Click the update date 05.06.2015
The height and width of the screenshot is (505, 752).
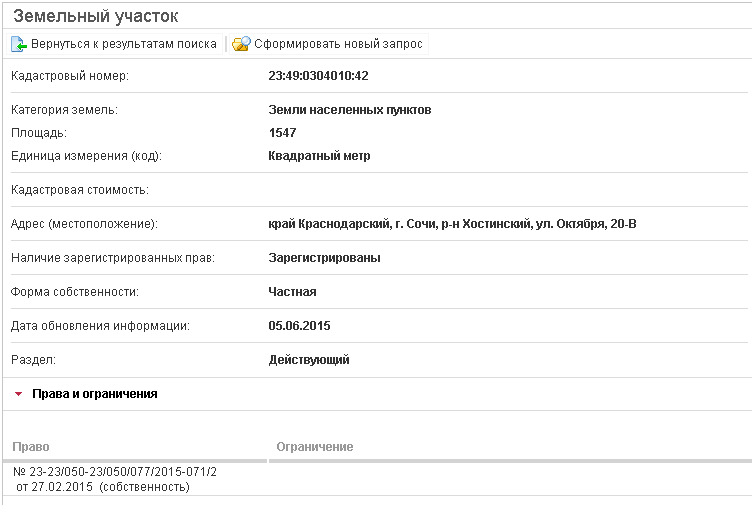tap(299, 326)
